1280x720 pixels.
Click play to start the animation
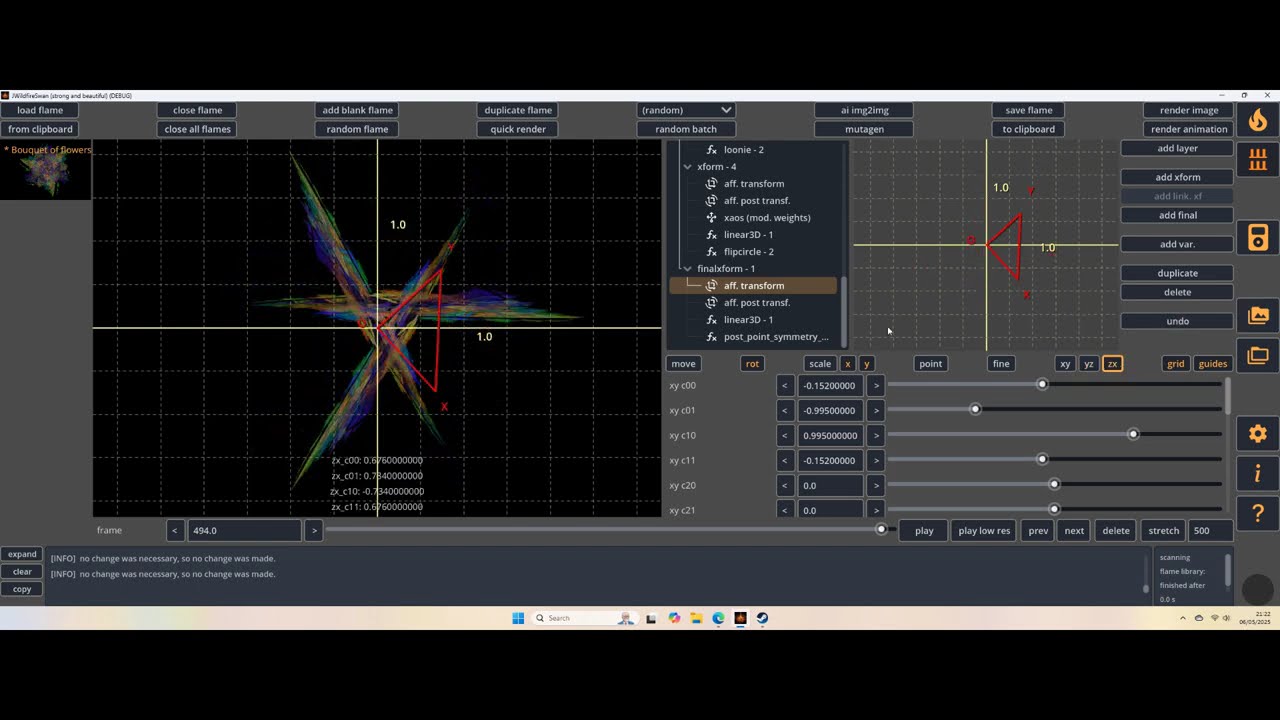924,531
